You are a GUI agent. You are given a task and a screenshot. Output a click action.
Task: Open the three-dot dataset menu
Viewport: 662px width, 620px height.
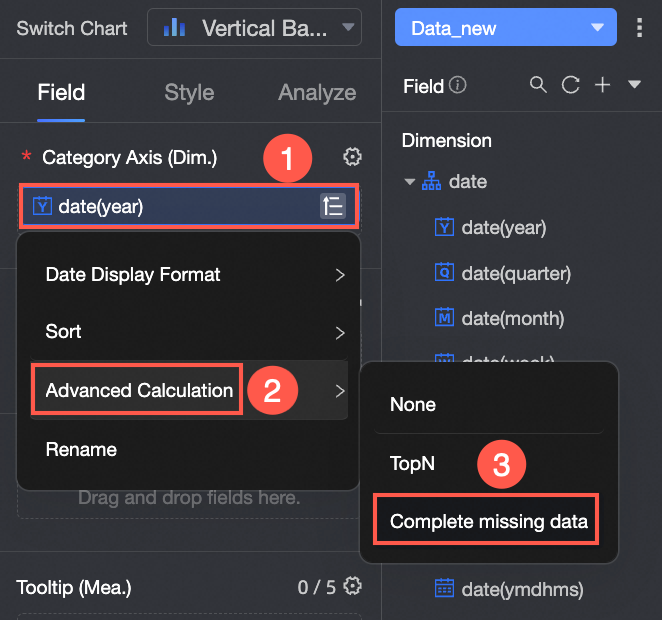coord(640,28)
